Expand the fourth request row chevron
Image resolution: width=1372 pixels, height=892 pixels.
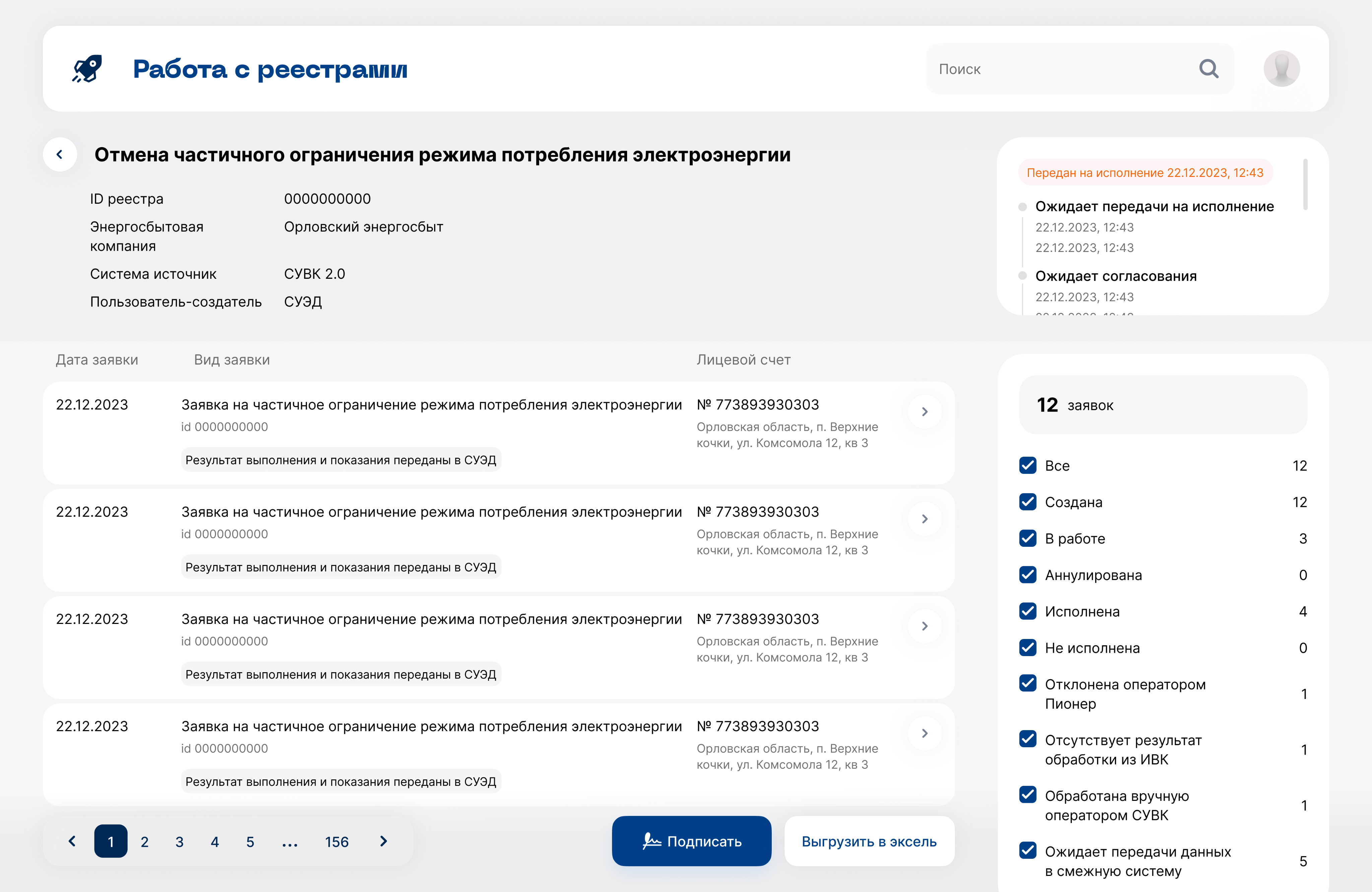(x=924, y=734)
